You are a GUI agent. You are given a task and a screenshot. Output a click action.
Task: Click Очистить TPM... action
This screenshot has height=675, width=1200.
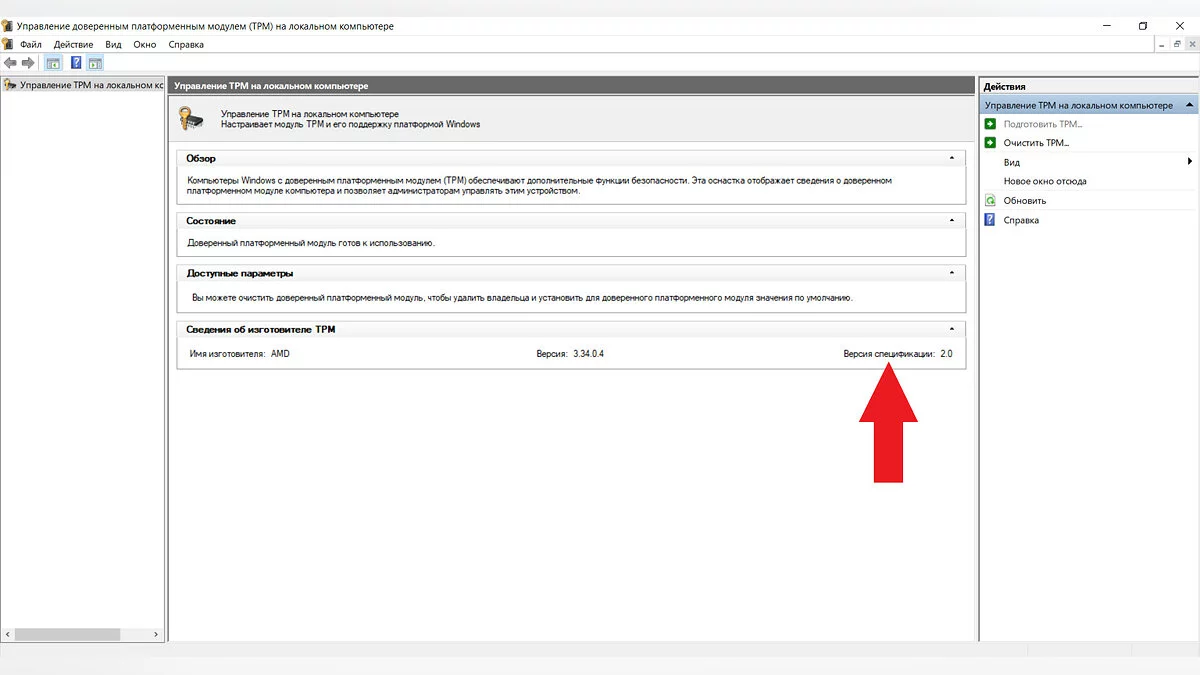pyautogui.click(x=1036, y=143)
